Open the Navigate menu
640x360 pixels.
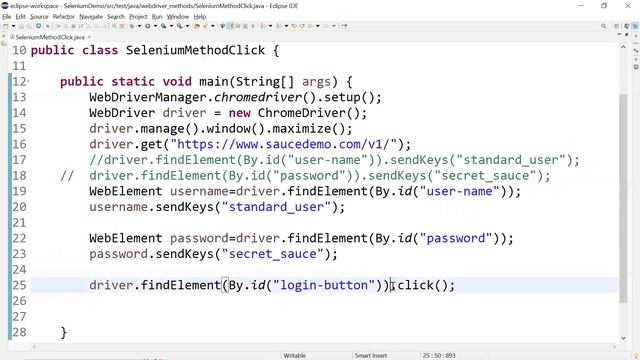pos(91,17)
